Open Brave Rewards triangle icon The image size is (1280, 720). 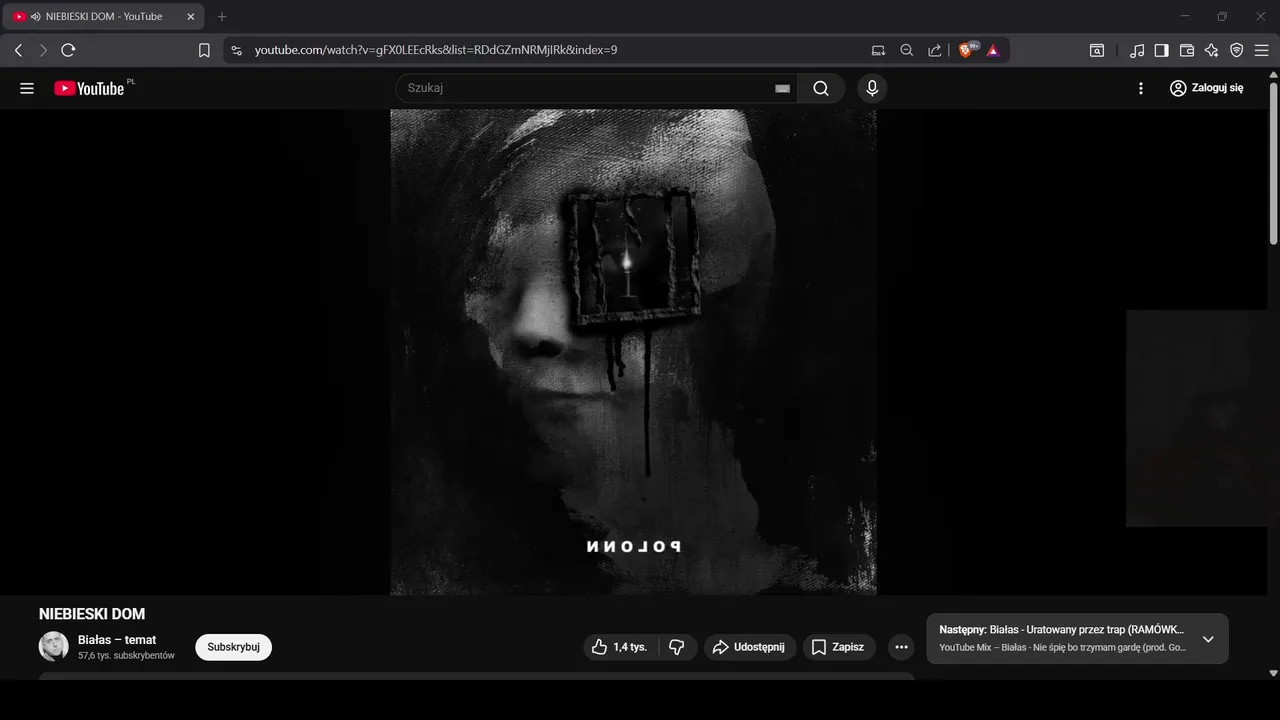993,50
